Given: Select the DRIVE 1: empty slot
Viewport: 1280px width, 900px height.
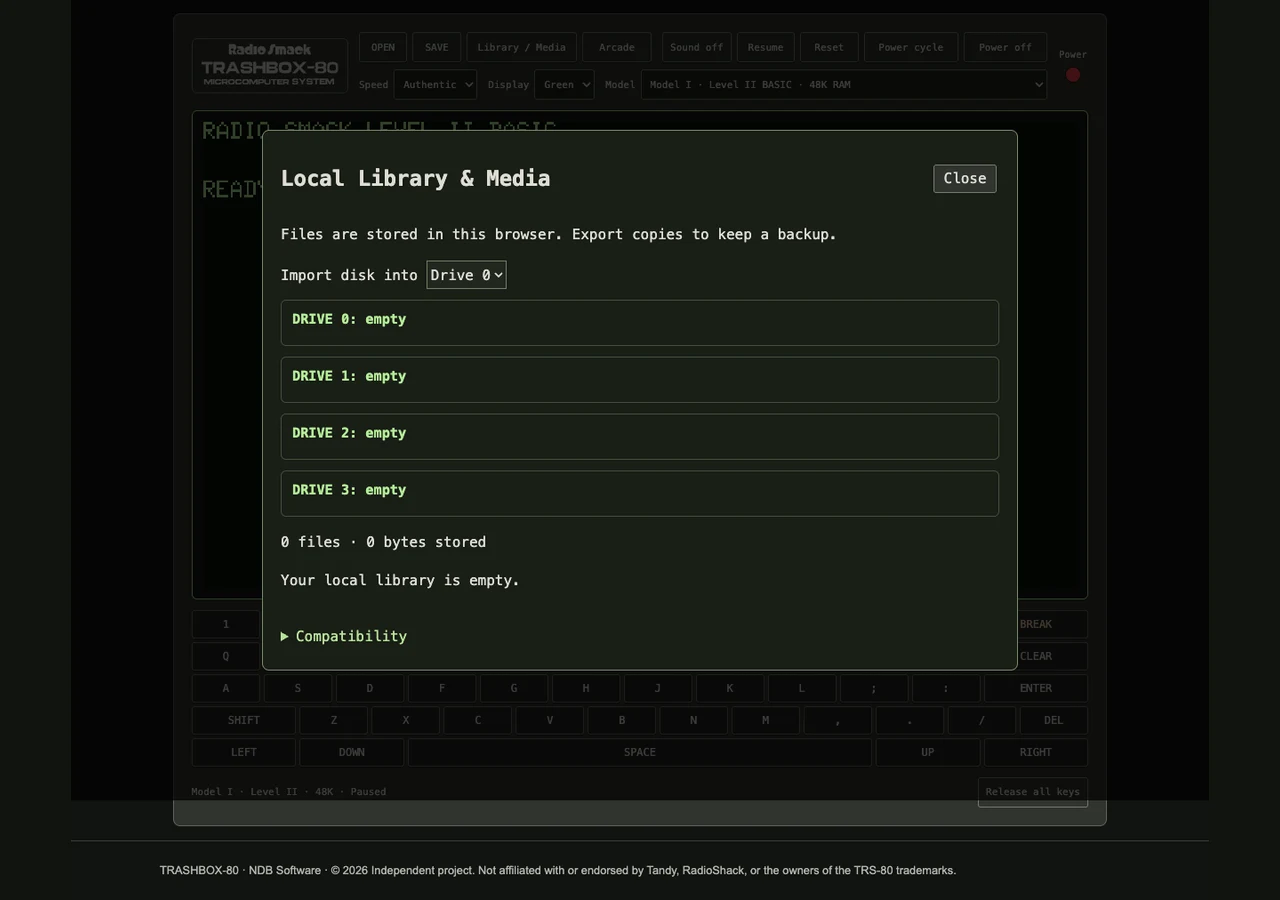Looking at the screenshot, I should click(639, 379).
